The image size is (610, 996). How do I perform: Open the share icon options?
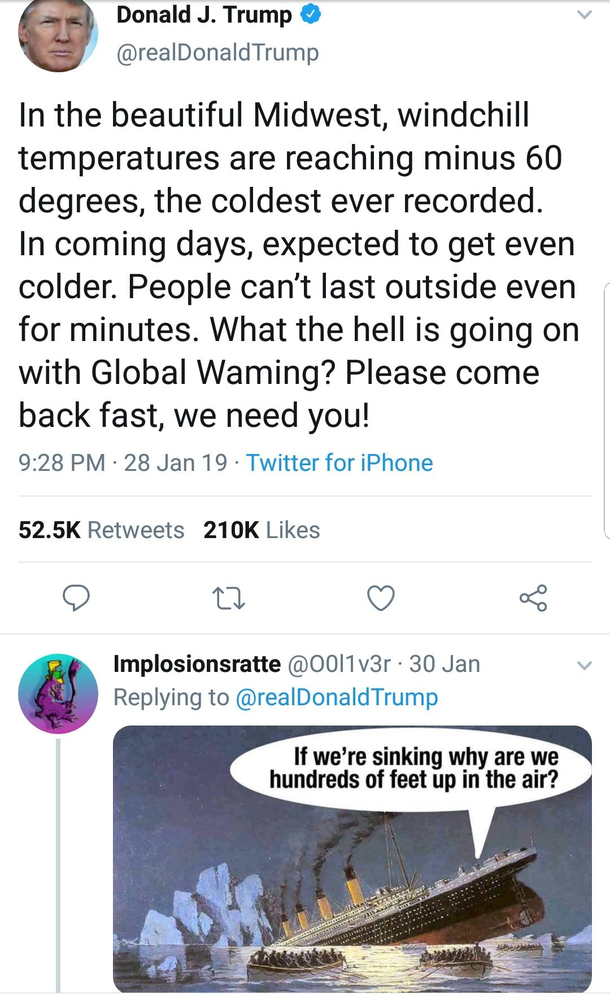[x=533, y=598]
